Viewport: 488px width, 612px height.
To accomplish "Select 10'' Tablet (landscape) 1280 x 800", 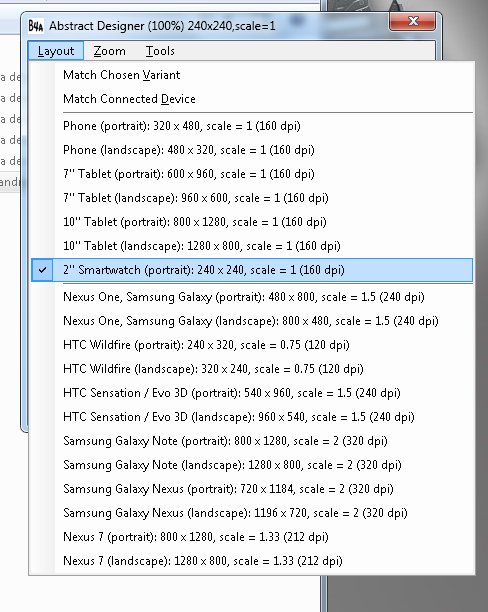I will [x=252, y=246].
